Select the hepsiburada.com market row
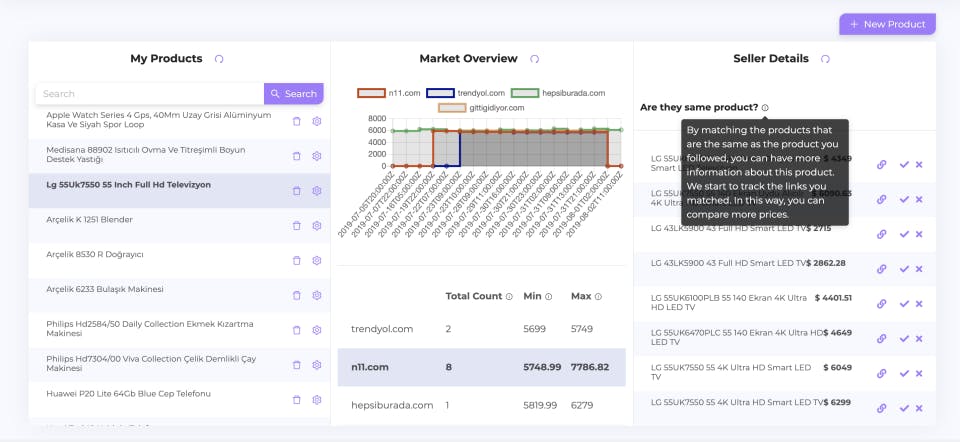This screenshot has height=442, width=960. pos(481,405)
